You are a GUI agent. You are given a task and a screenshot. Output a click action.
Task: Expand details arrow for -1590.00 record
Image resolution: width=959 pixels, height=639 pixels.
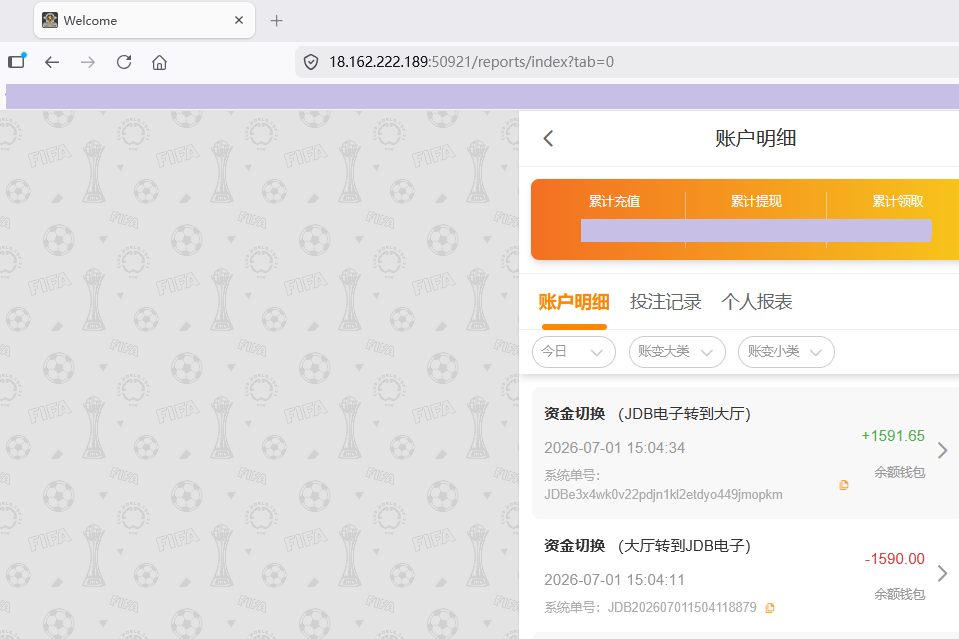(942, 574)
